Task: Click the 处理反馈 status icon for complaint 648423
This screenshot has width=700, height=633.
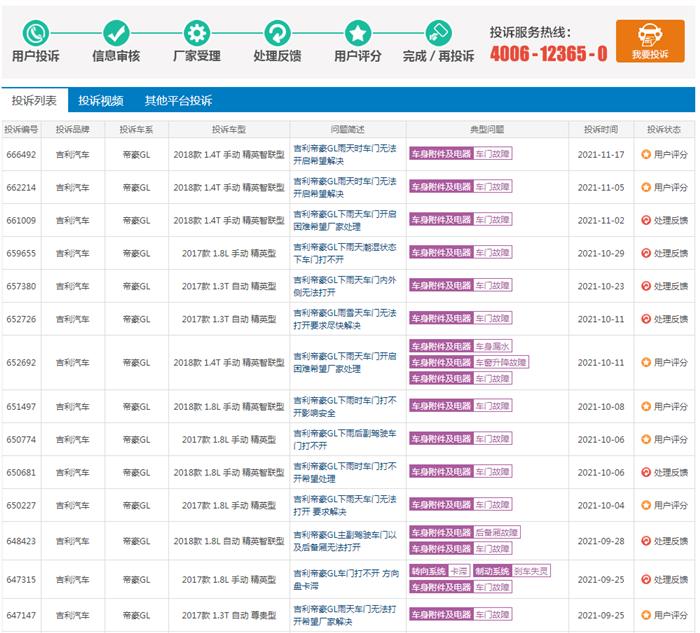Action: (x=646, y=541)
